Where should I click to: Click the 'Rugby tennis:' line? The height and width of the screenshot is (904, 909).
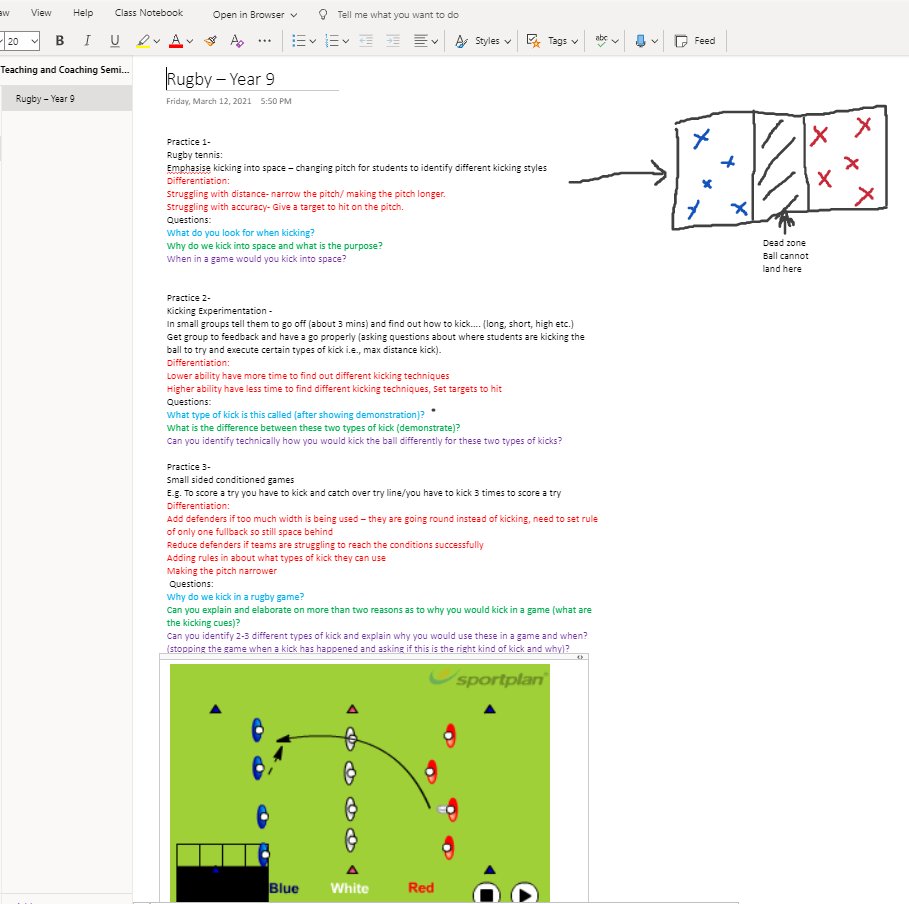coord(194,155)
